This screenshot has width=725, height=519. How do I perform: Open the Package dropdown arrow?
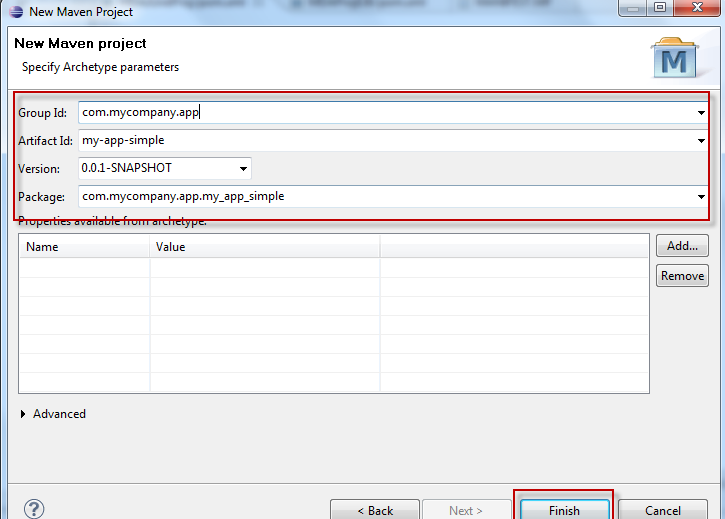pyautogui.click(x=701, y=197)
